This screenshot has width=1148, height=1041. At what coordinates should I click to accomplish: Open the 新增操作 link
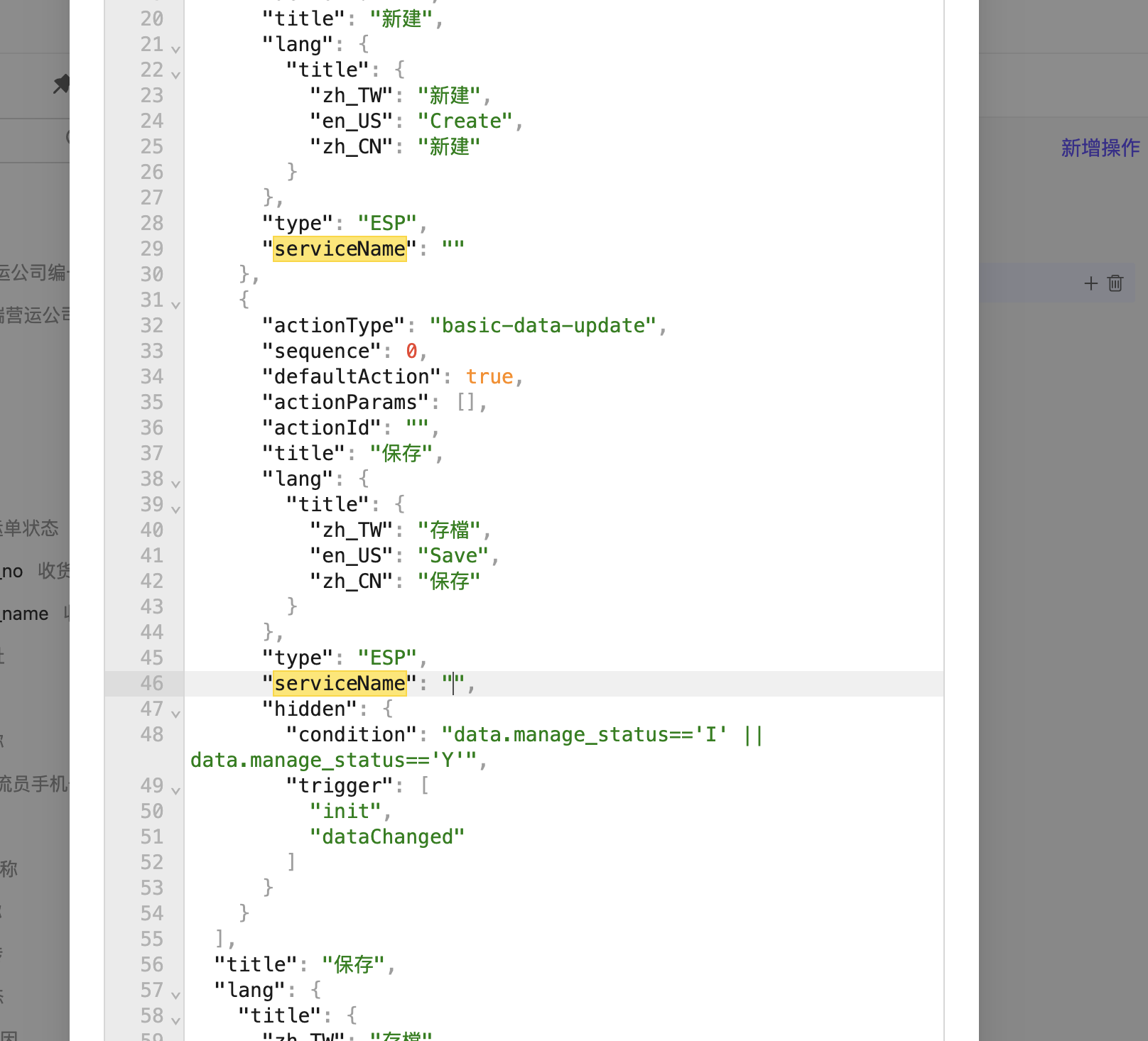1100,148
